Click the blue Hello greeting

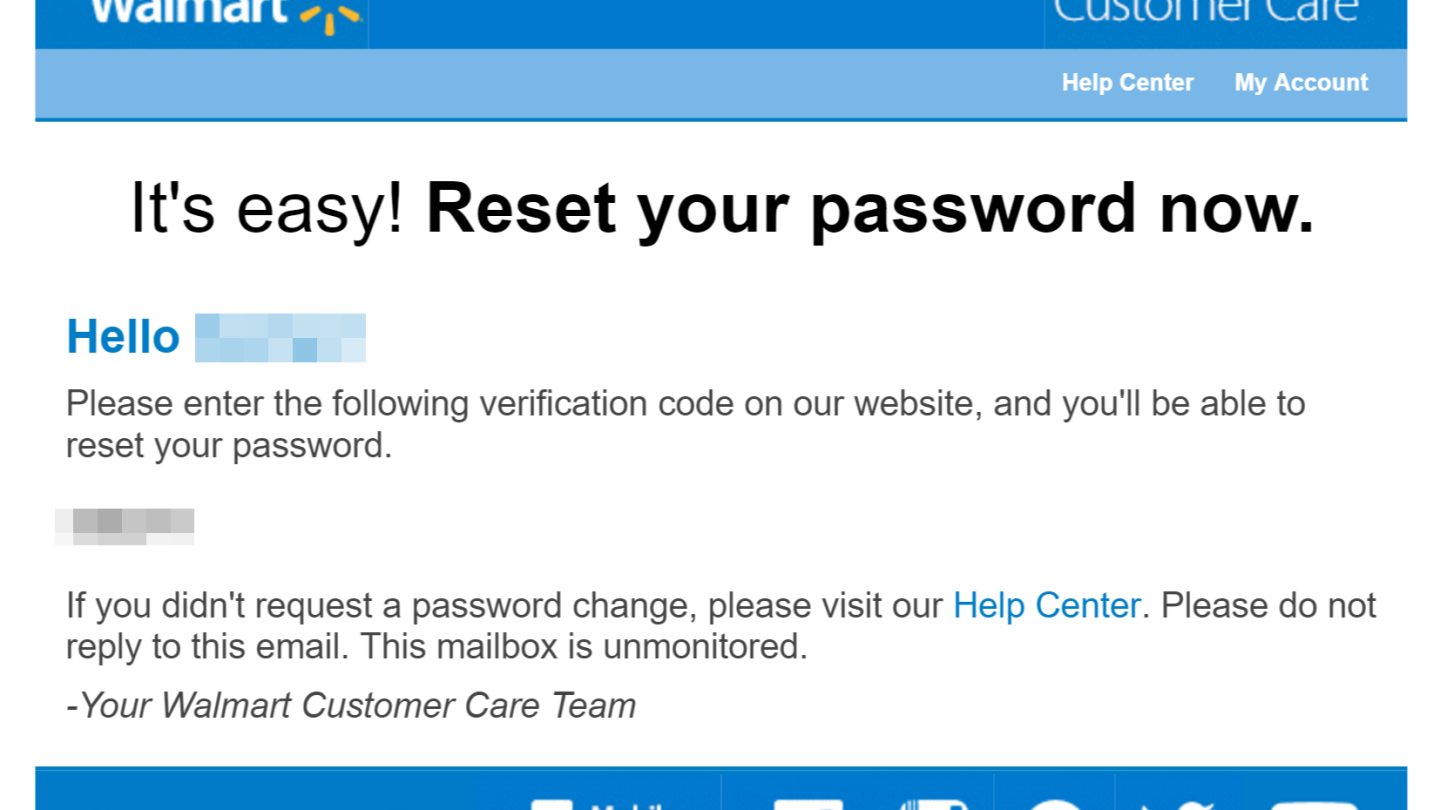[x=123, y=337]
